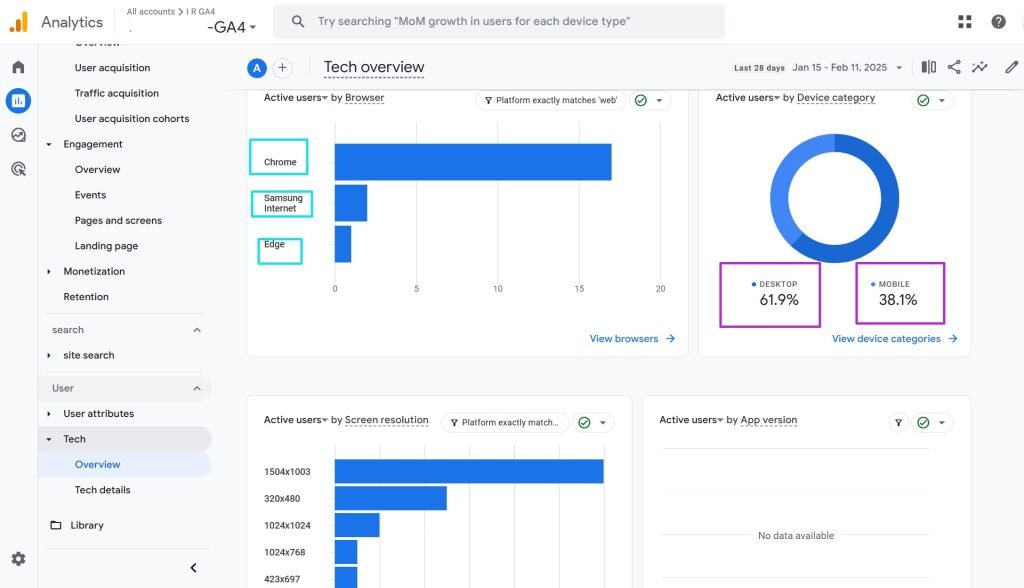
Task: Click the customize report pencil icon
Action: (x=1011, y=67)
